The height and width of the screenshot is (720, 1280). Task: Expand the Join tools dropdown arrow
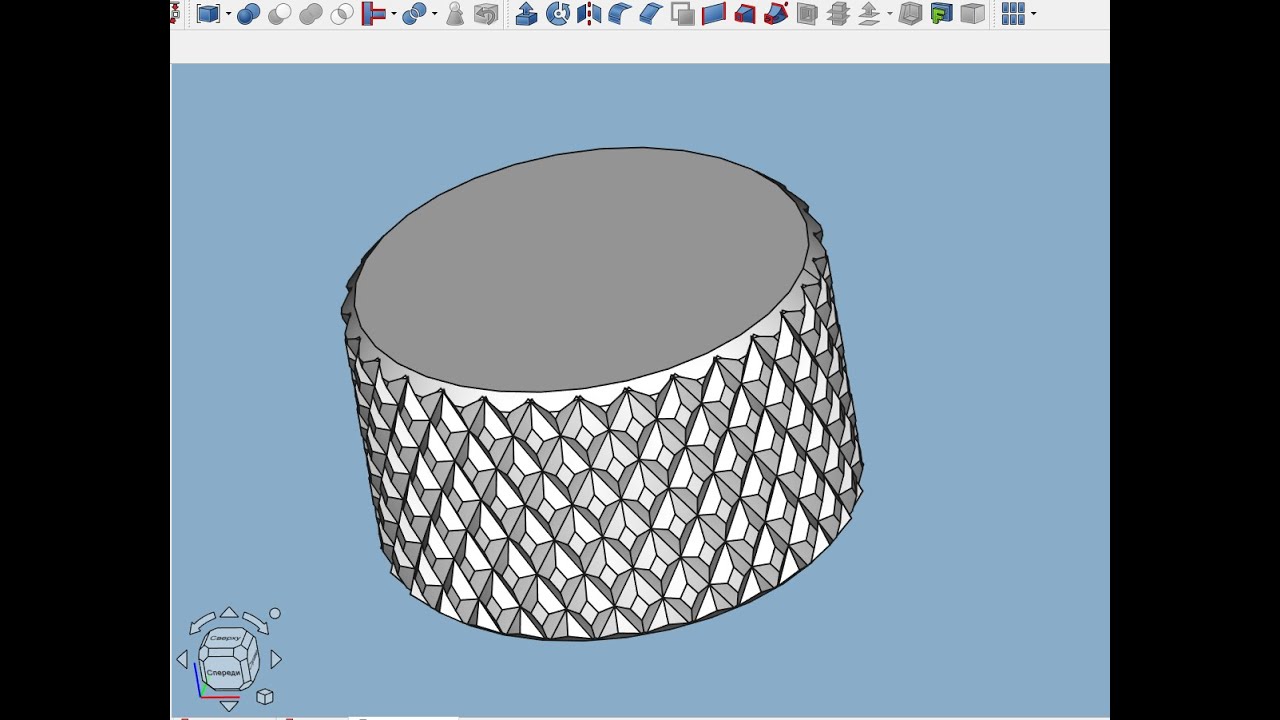[394, 14]
